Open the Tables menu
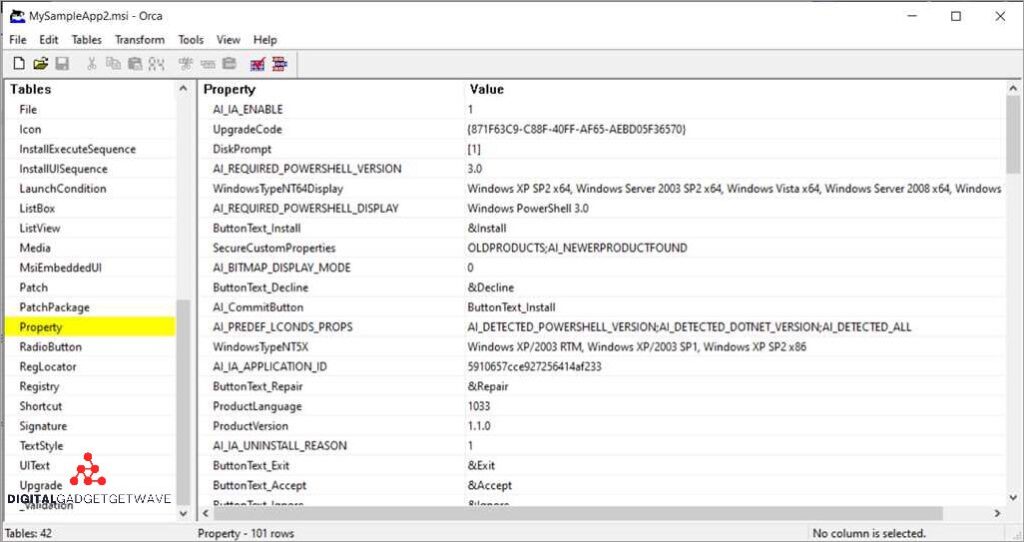The width and height of the screenshot is (1024, 542). point(86,40)
